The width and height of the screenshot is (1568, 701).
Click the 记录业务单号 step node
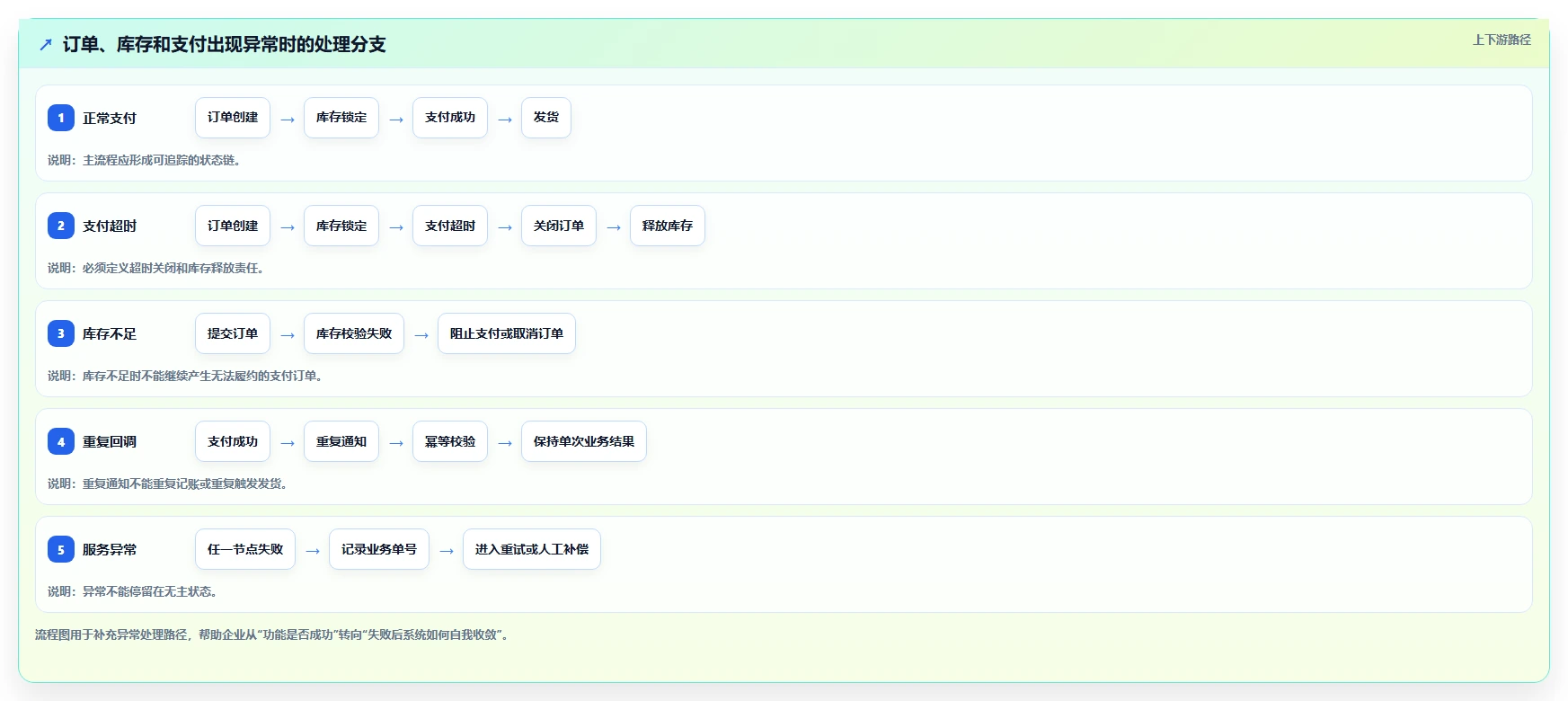click(379, 549)
